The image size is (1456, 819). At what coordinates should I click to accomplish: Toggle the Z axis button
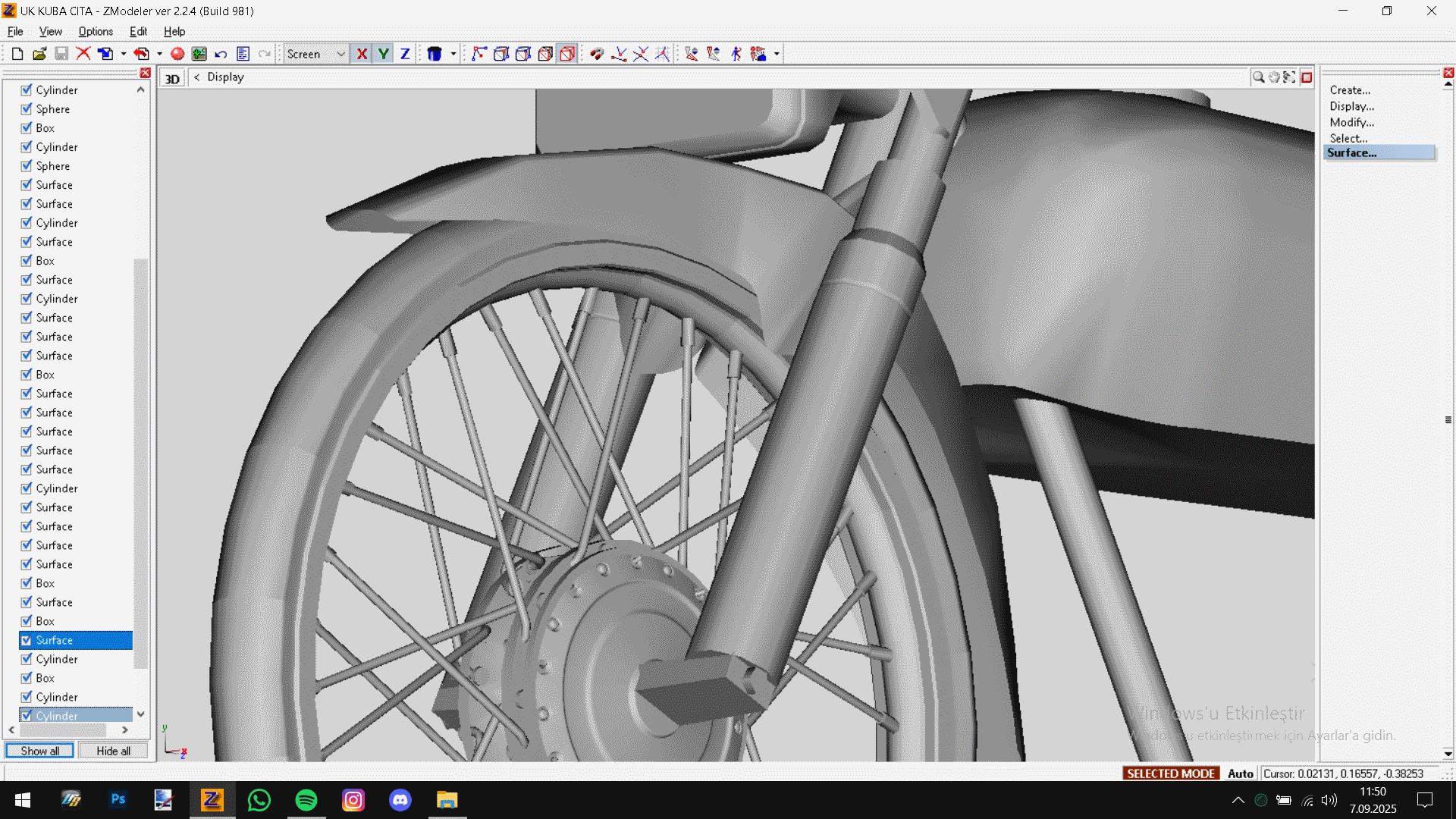pos(405,54)
